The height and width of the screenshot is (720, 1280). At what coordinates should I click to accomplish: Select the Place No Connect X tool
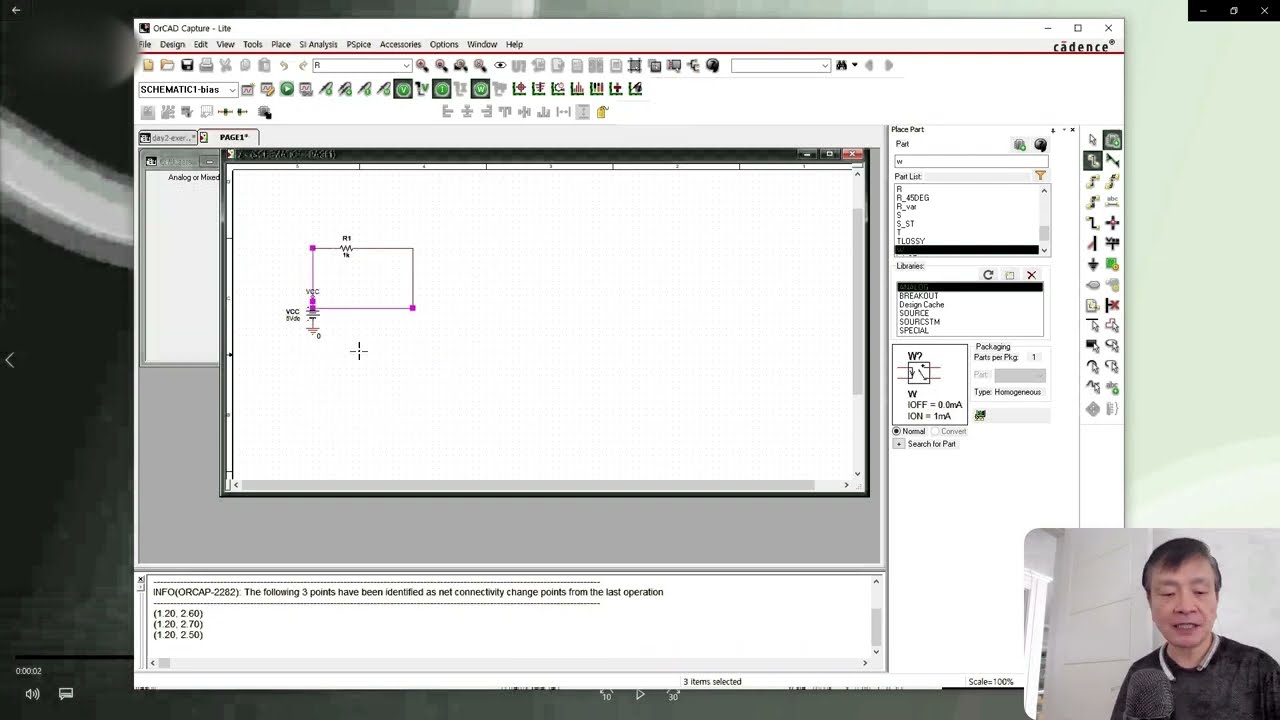click(x=1112, y=305)
